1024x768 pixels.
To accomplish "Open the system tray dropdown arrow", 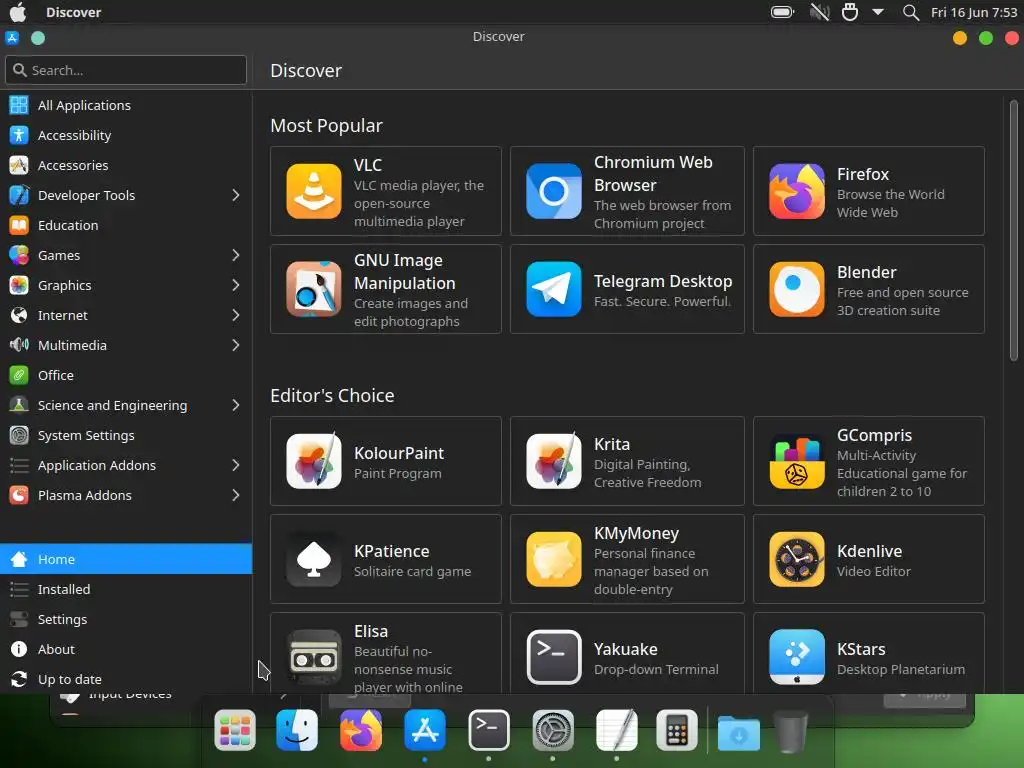I will (x=878, y=12).
